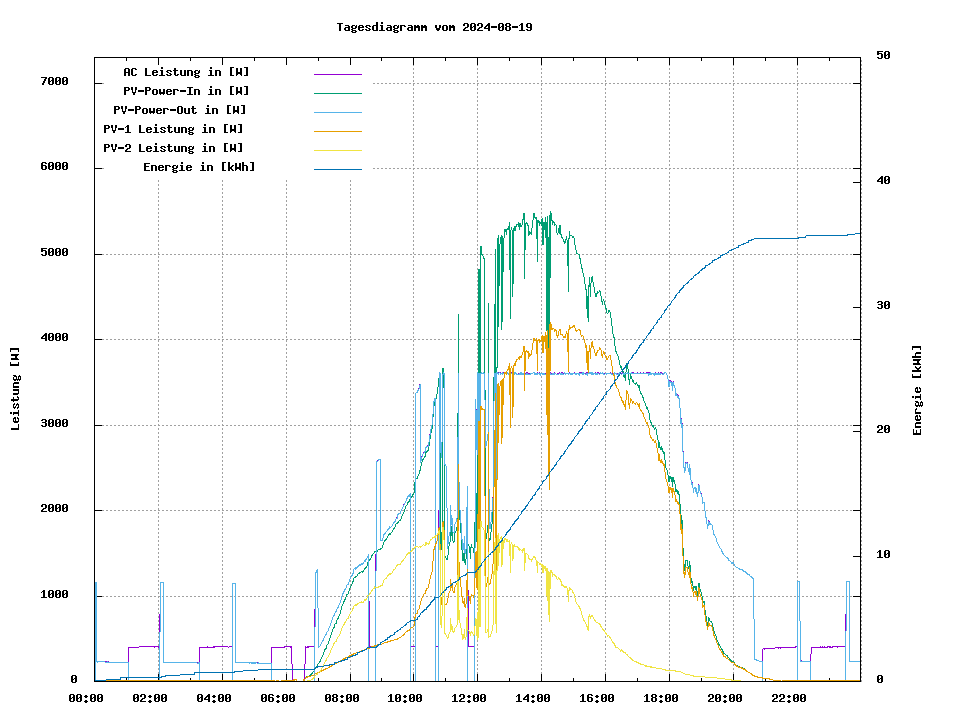Click the 7000 tick on the left axis
The width and height of the screenshot is (960, 720).
coord(54,82)
